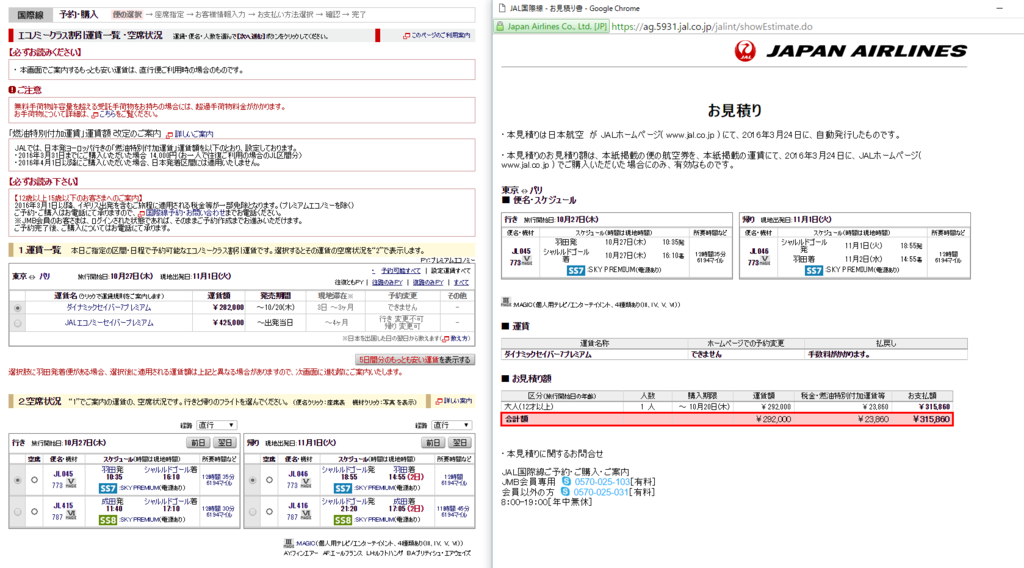Viewport: 1024px width, 568px height.
Task: Call phone number 0570-025-031 link
Action: click(601, 492)
